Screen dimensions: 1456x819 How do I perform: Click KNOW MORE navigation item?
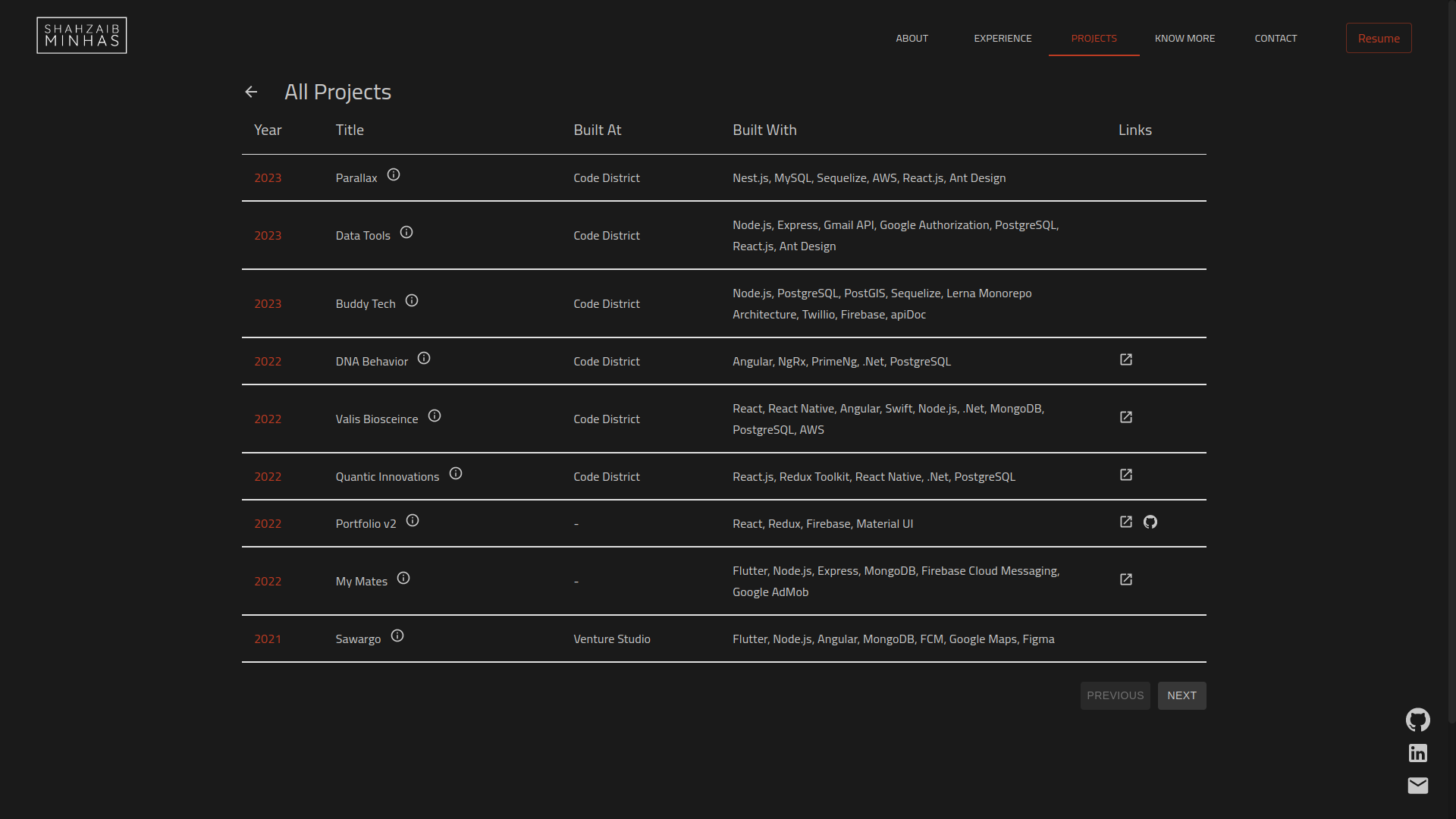(x=1185, y=38)
